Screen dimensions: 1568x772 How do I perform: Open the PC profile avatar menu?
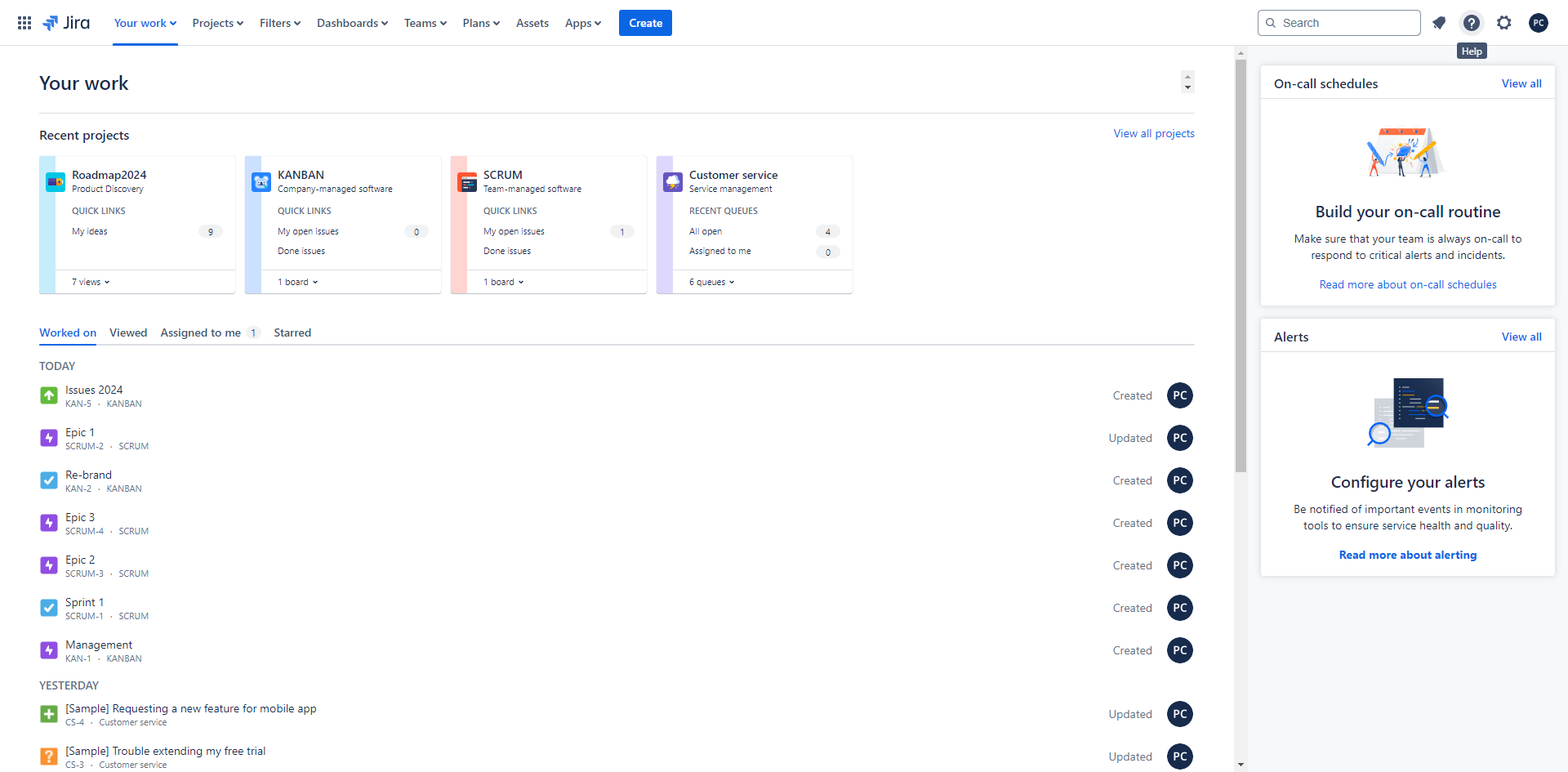pos(1539,23)
